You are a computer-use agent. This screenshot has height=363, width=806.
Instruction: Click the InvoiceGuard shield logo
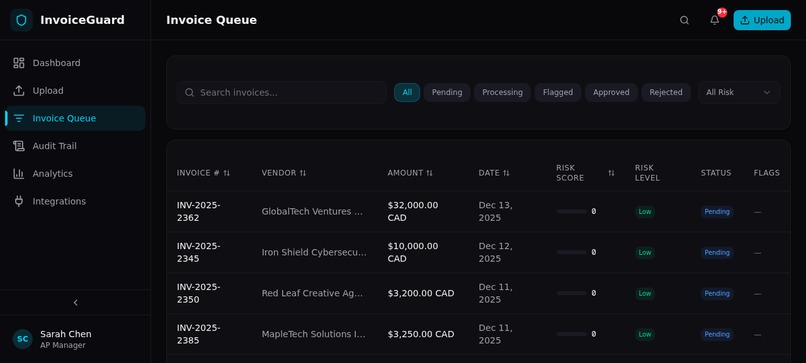[21, 20]
